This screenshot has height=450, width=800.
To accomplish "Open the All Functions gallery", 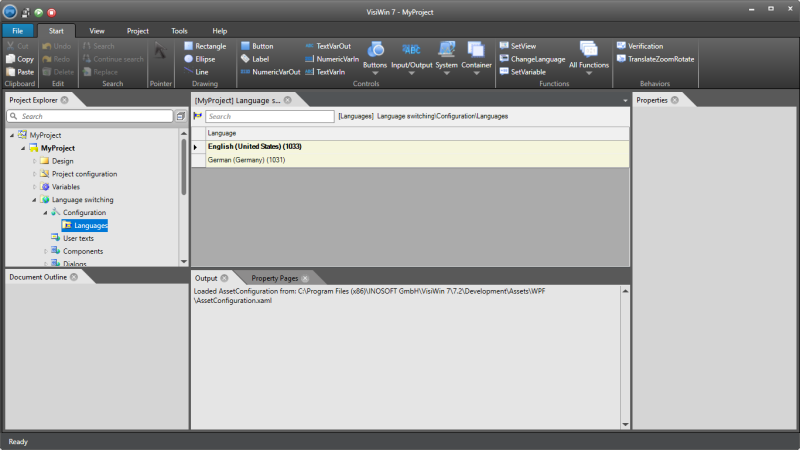I will 589,58.
